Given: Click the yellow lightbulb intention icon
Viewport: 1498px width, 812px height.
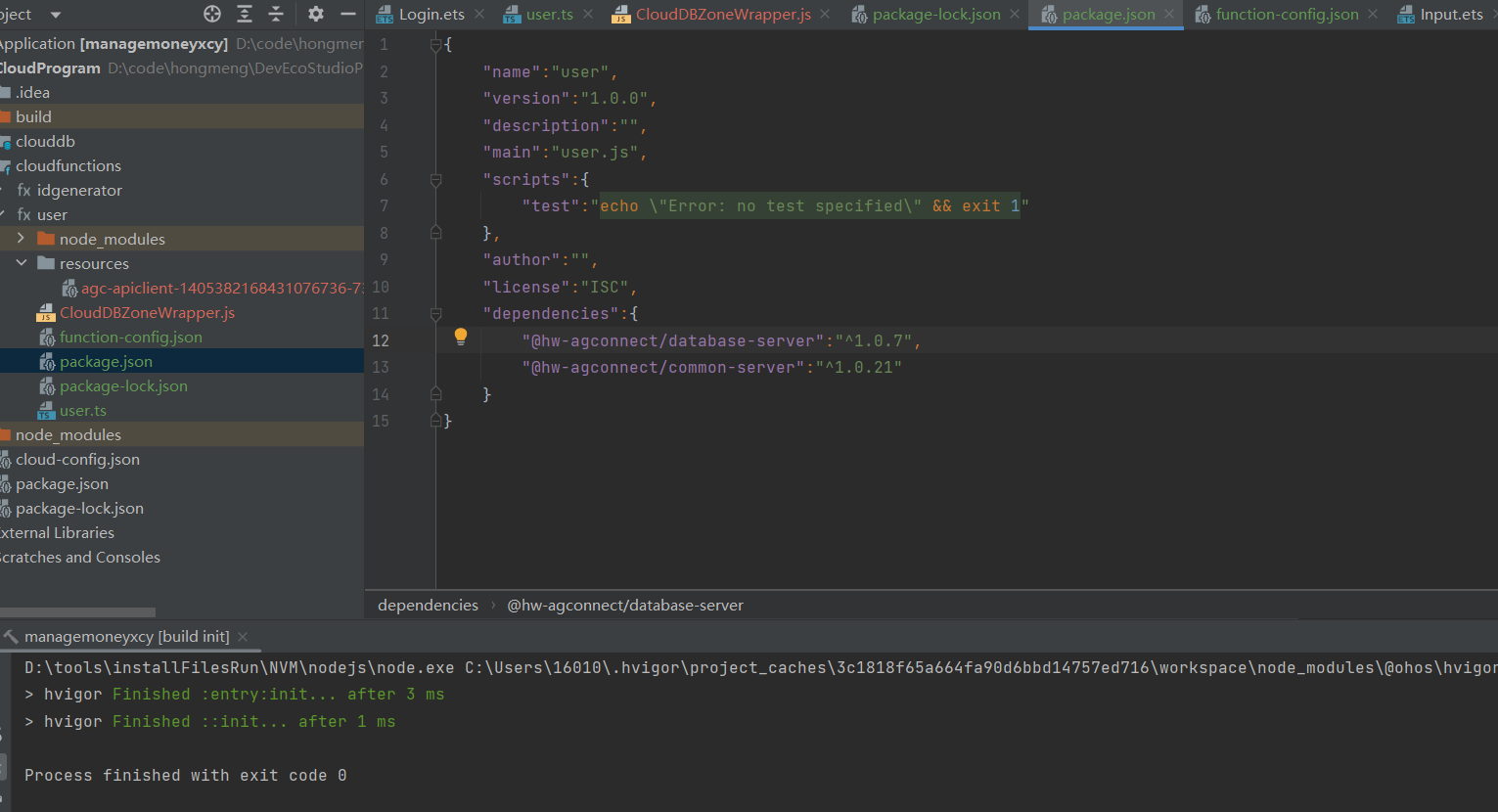Looking at the screenshot, I should coord(461,338).
